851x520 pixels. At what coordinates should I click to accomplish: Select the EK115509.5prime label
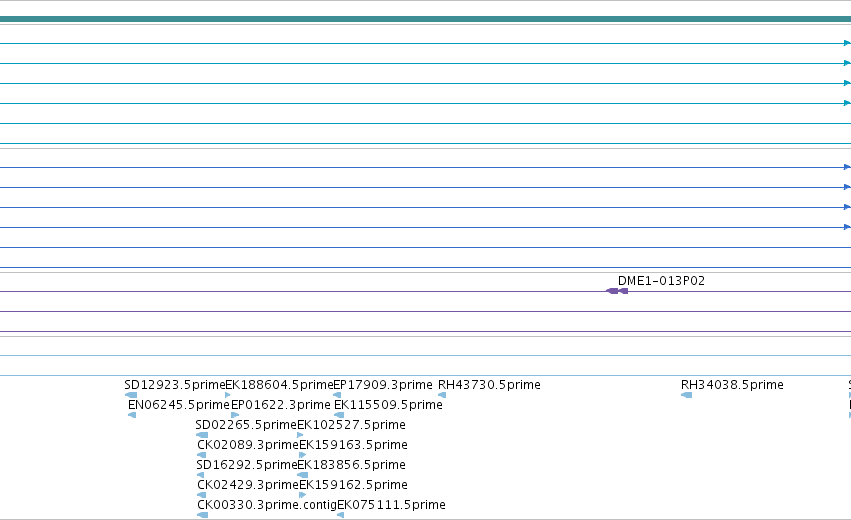[x=388, y=405]
